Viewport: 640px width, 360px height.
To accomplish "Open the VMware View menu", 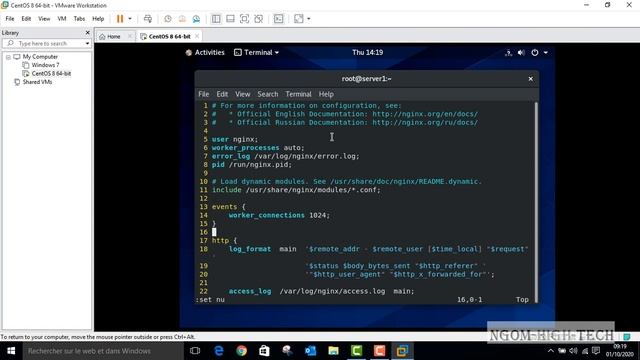I will [44, 19].
